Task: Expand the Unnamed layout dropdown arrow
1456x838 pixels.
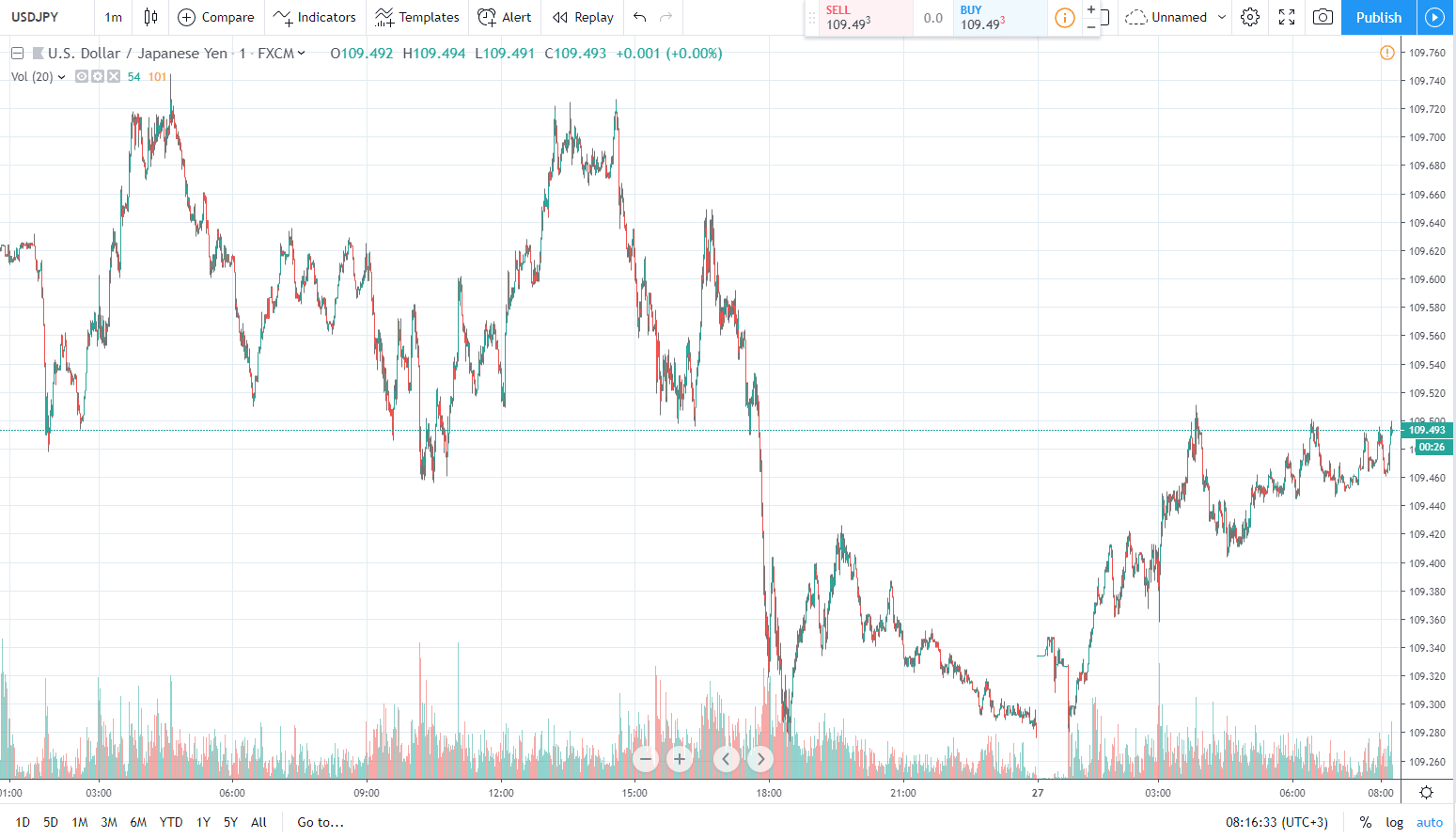Action: tap(1222, 17)
